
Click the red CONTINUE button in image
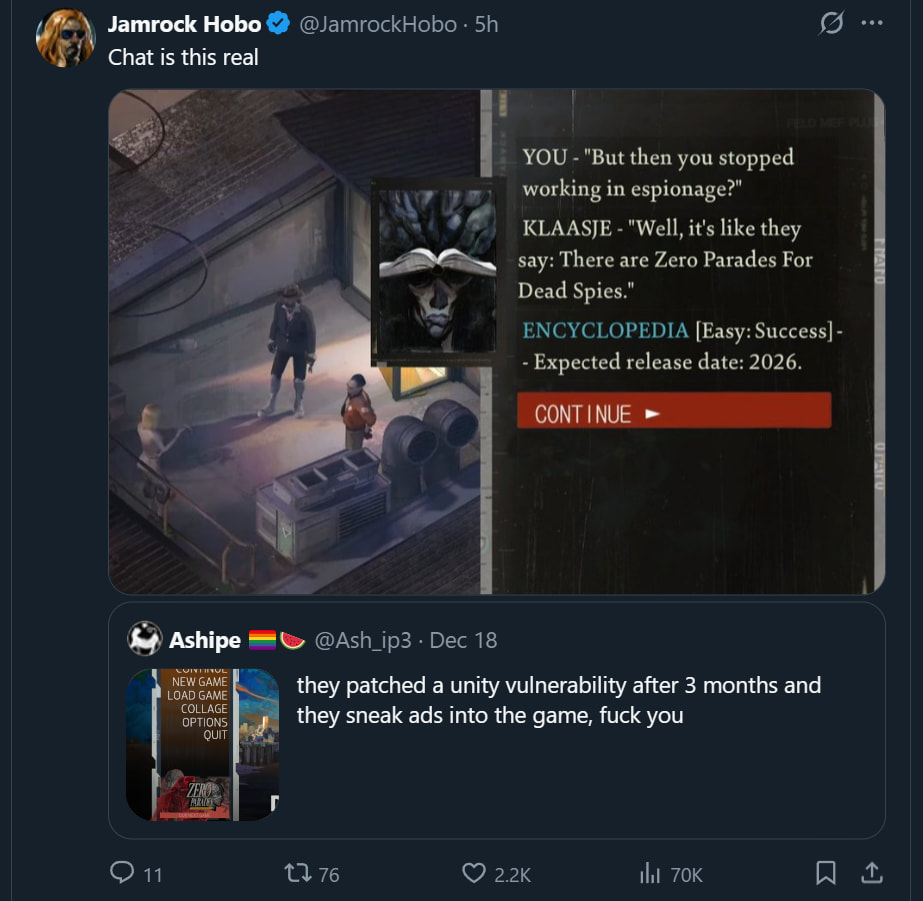pos(673,411)
